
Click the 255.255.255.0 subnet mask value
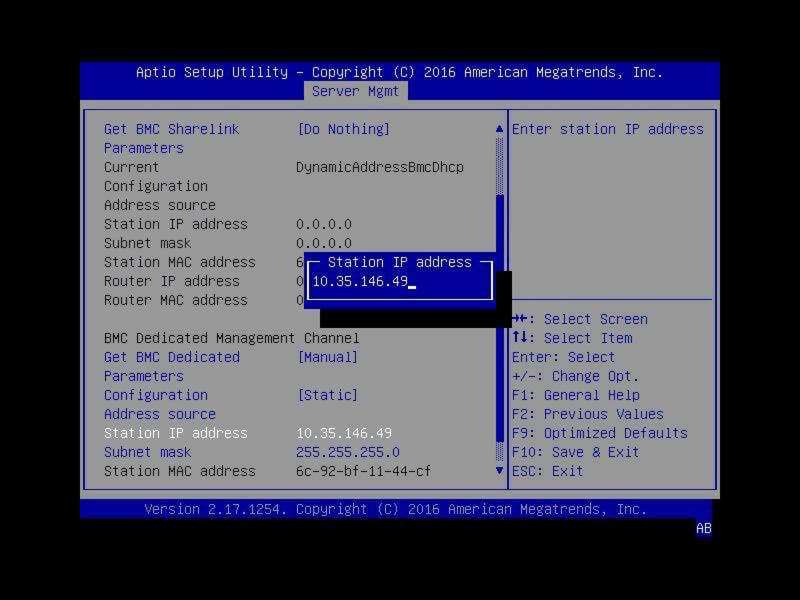pos(347,452)
